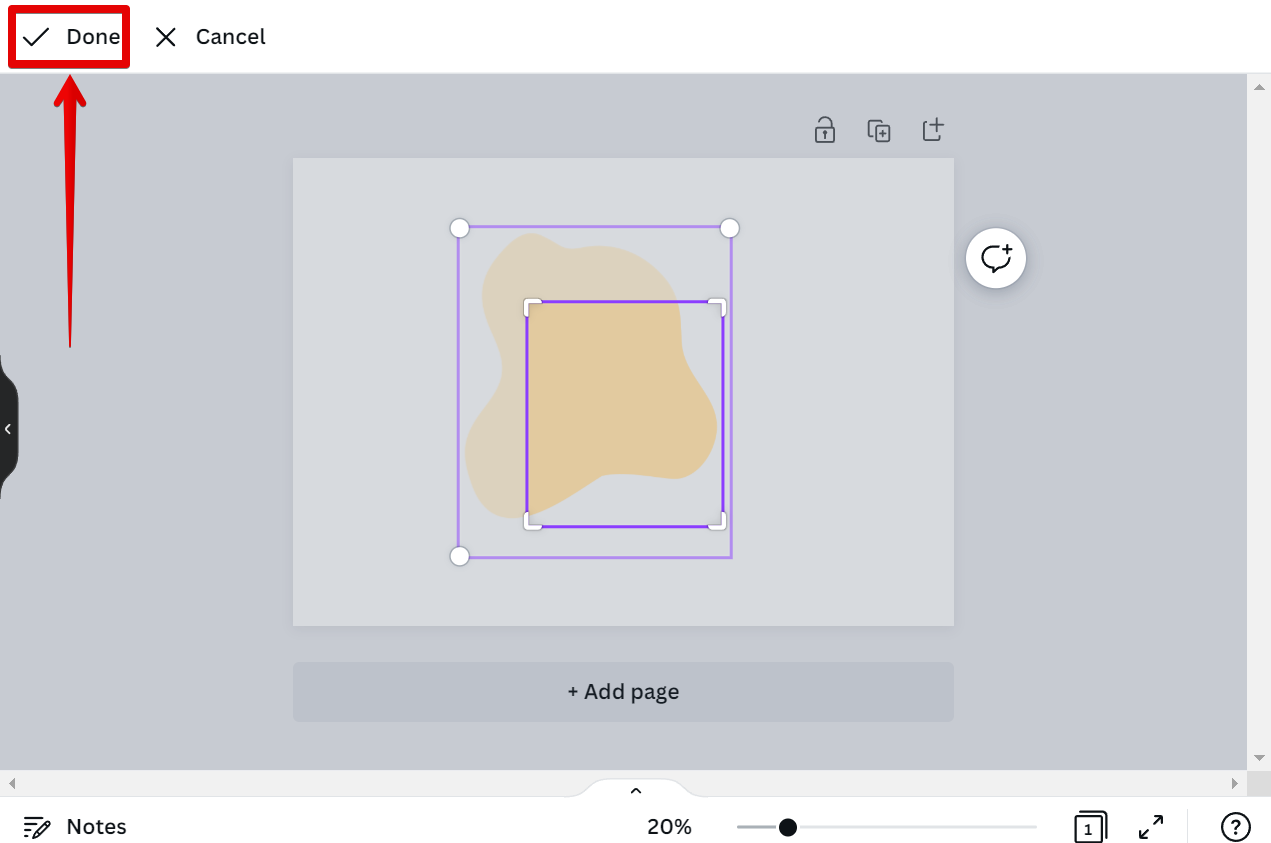Click the add new page icon
Viewport: 1271px width, 843px height.
[932, 130]
